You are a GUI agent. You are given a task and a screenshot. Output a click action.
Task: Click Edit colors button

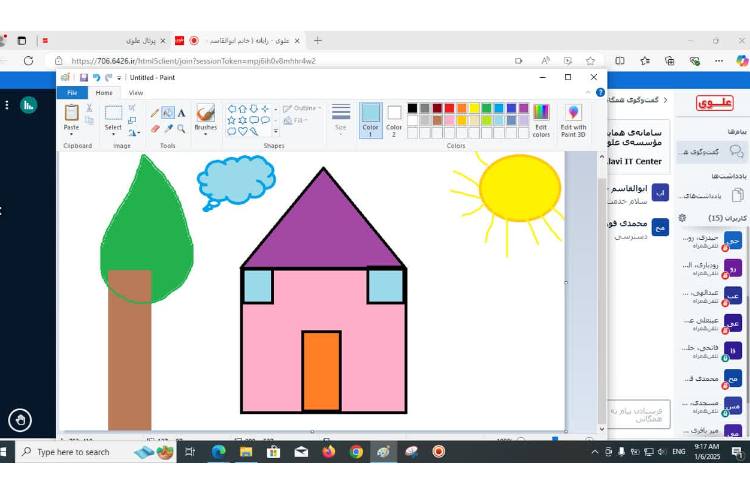tap(541, 120)
